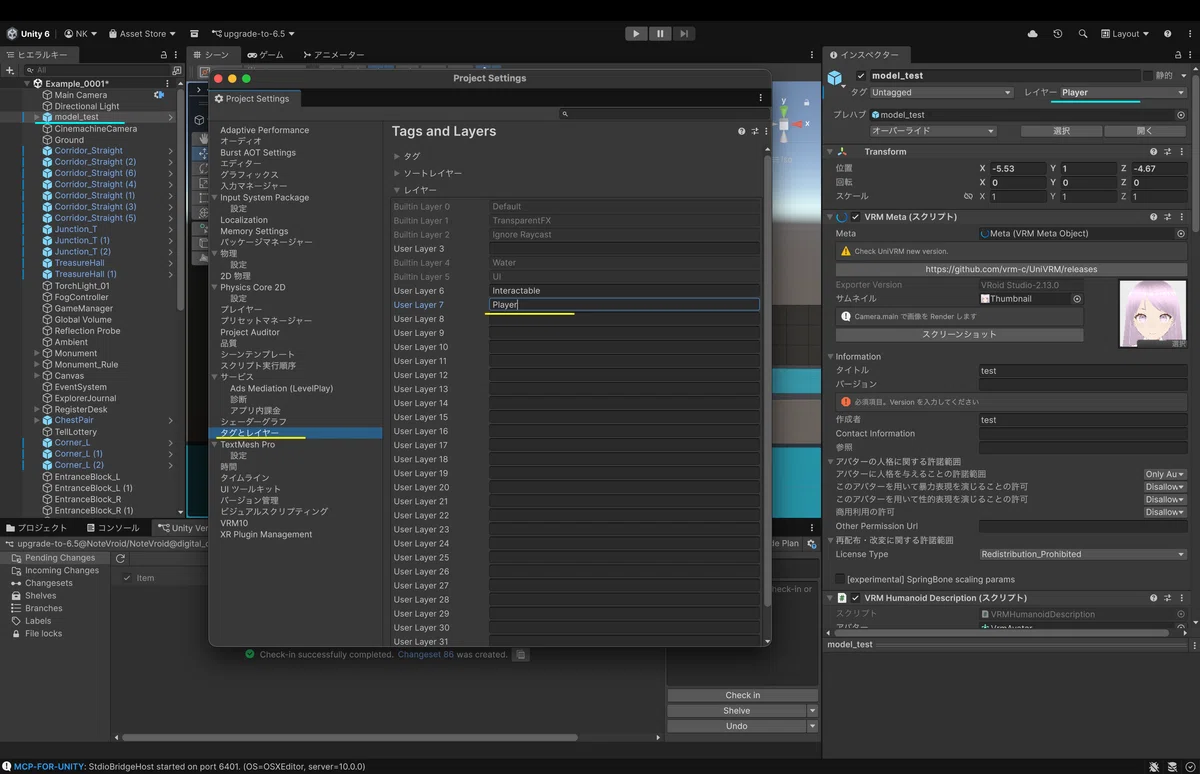This screenshot has width=1200, height=774.
Task: Toggle VRM Meta script enabled checkbox
Action: [856, 217]
